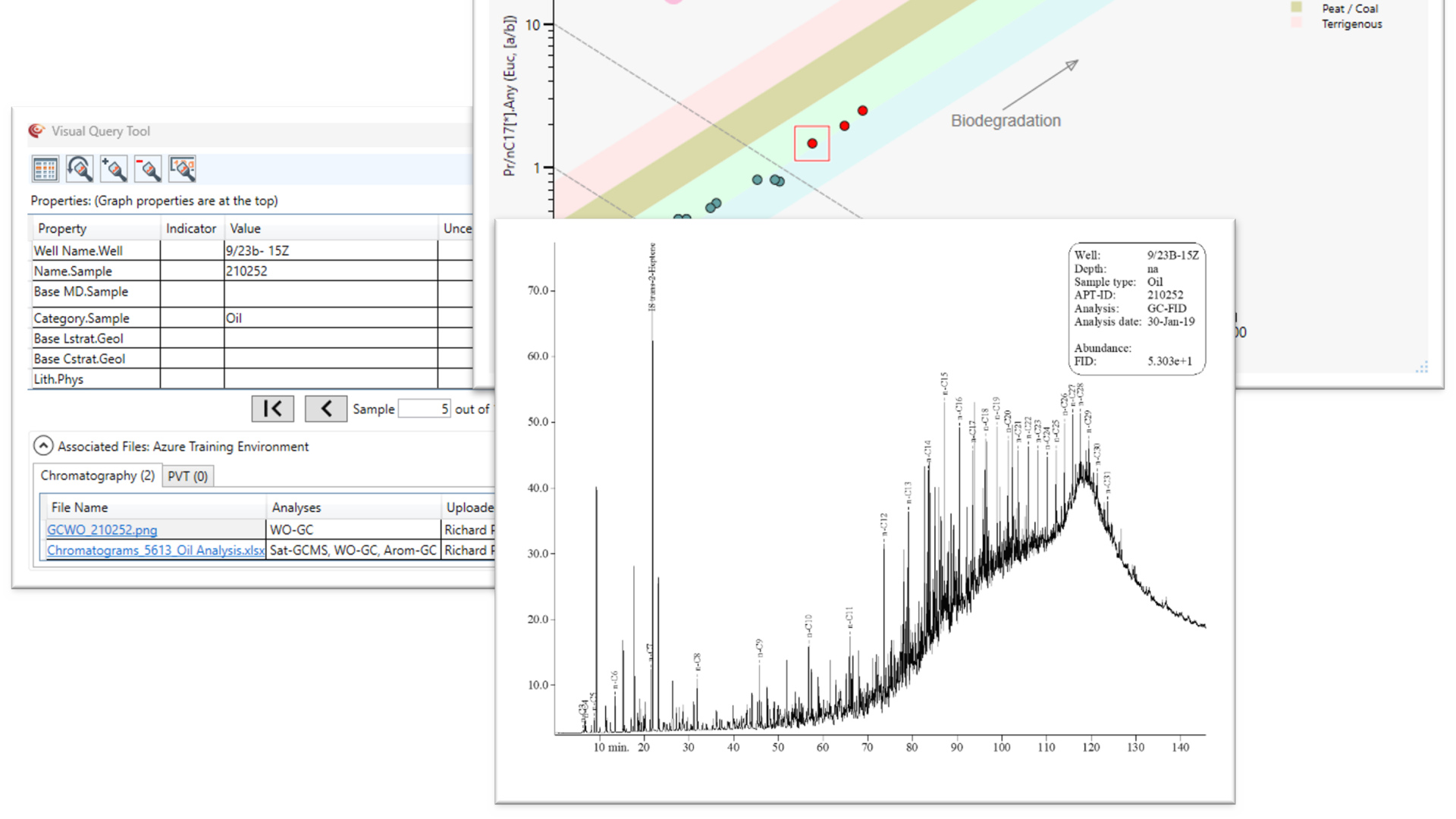
Task: Click the query-by-selection-box magnifier icon
Action: pyautogui.click(x=183, y=168)
